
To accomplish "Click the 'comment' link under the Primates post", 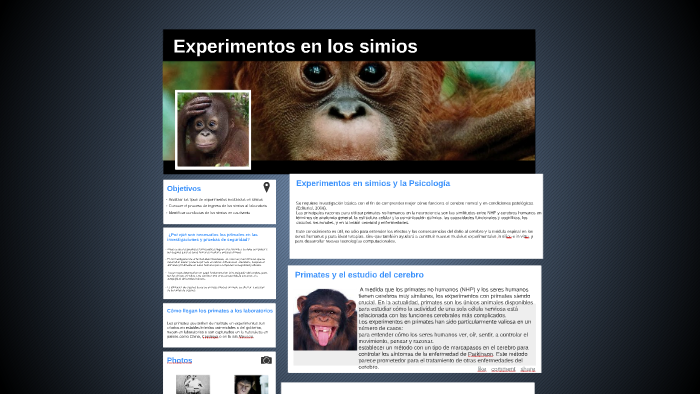I will [x=503, y=369].
